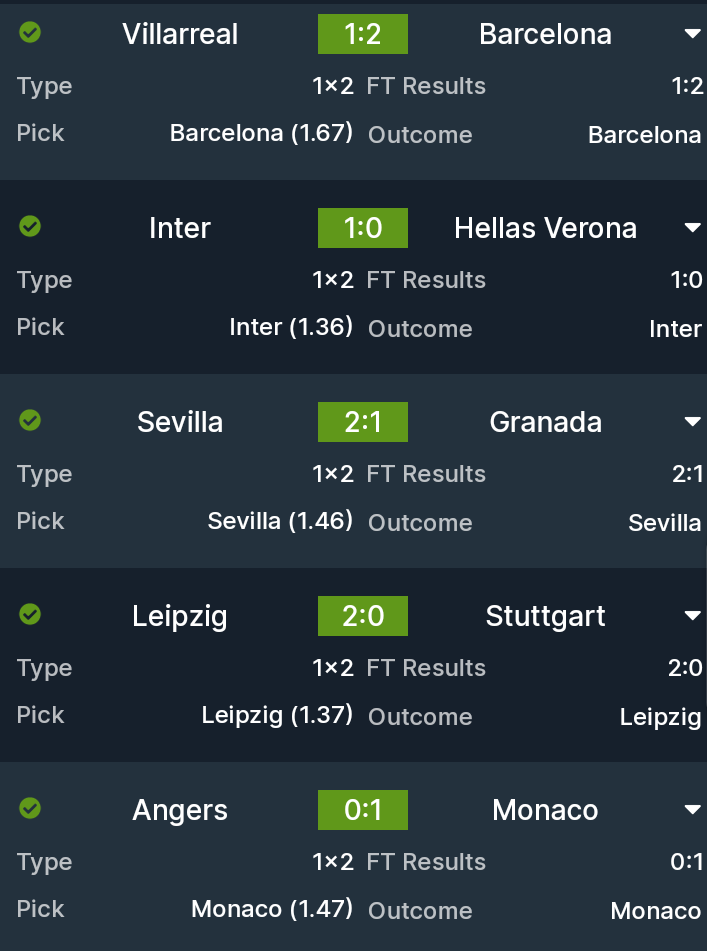The height and width of the screenshot is (951, 707).
Task: Toggle the Sevilla vs Granada dropdown arrow
Action: [x=692, y=422]
